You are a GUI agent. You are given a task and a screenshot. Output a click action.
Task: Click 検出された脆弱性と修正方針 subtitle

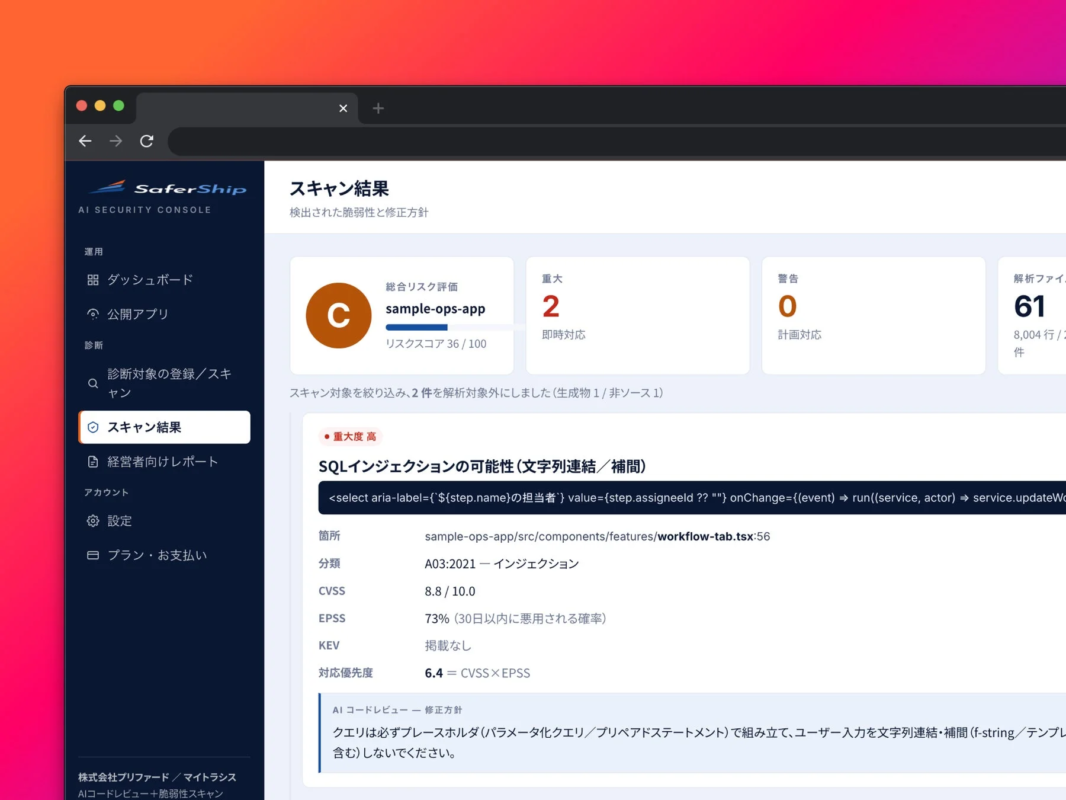click(359, 213)
